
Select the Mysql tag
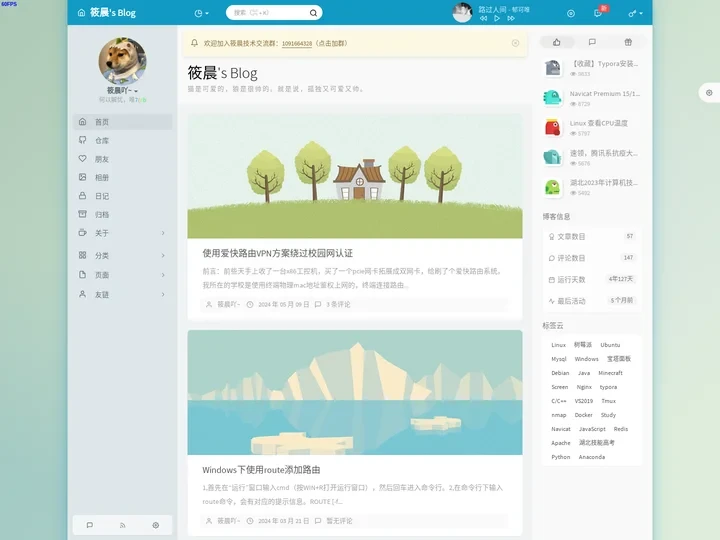559,359
